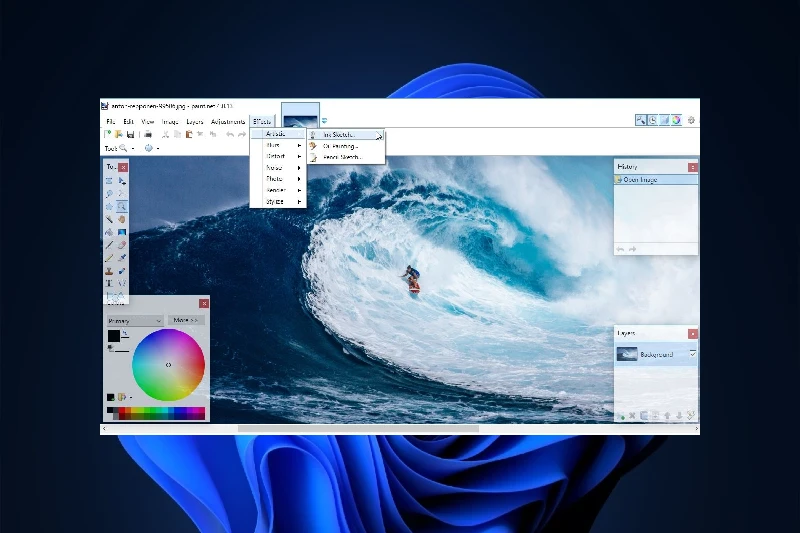Screen dimensions: 800x533
Task: Select the Paint Bucket tool
Action: click(x=109, y=232)
